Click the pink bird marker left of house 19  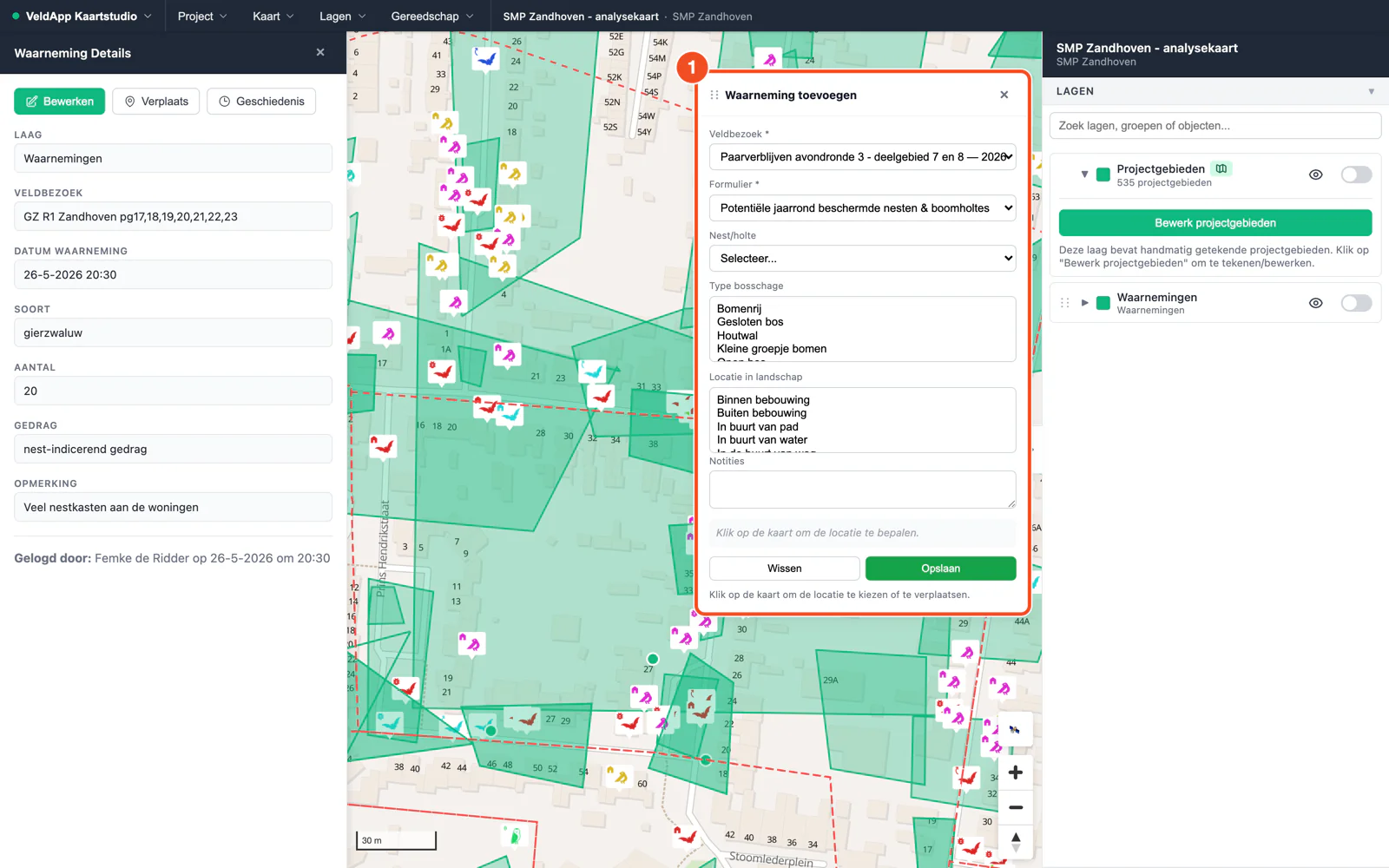tap(472, 643)
